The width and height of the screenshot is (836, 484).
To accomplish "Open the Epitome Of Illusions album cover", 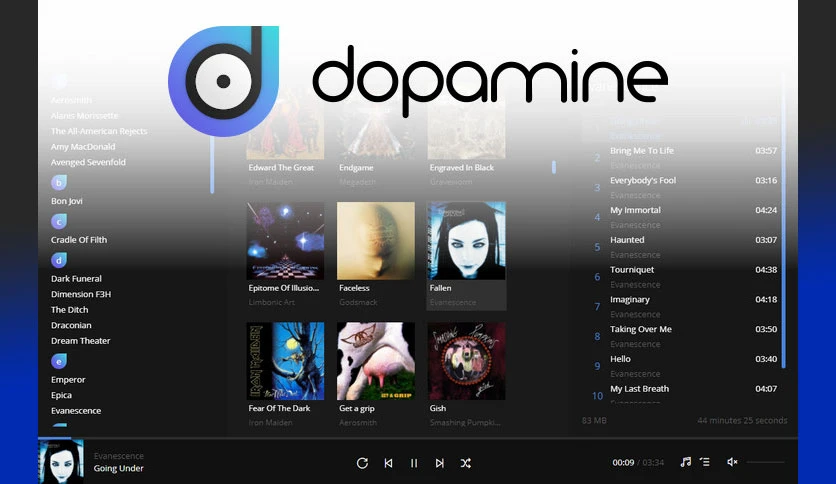I will click(285, 240).
